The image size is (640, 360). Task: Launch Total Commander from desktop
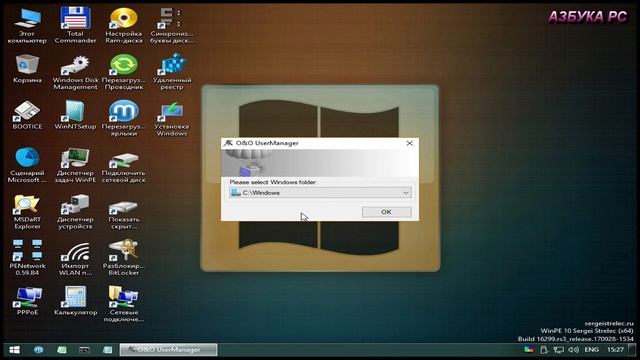(75, 25)
